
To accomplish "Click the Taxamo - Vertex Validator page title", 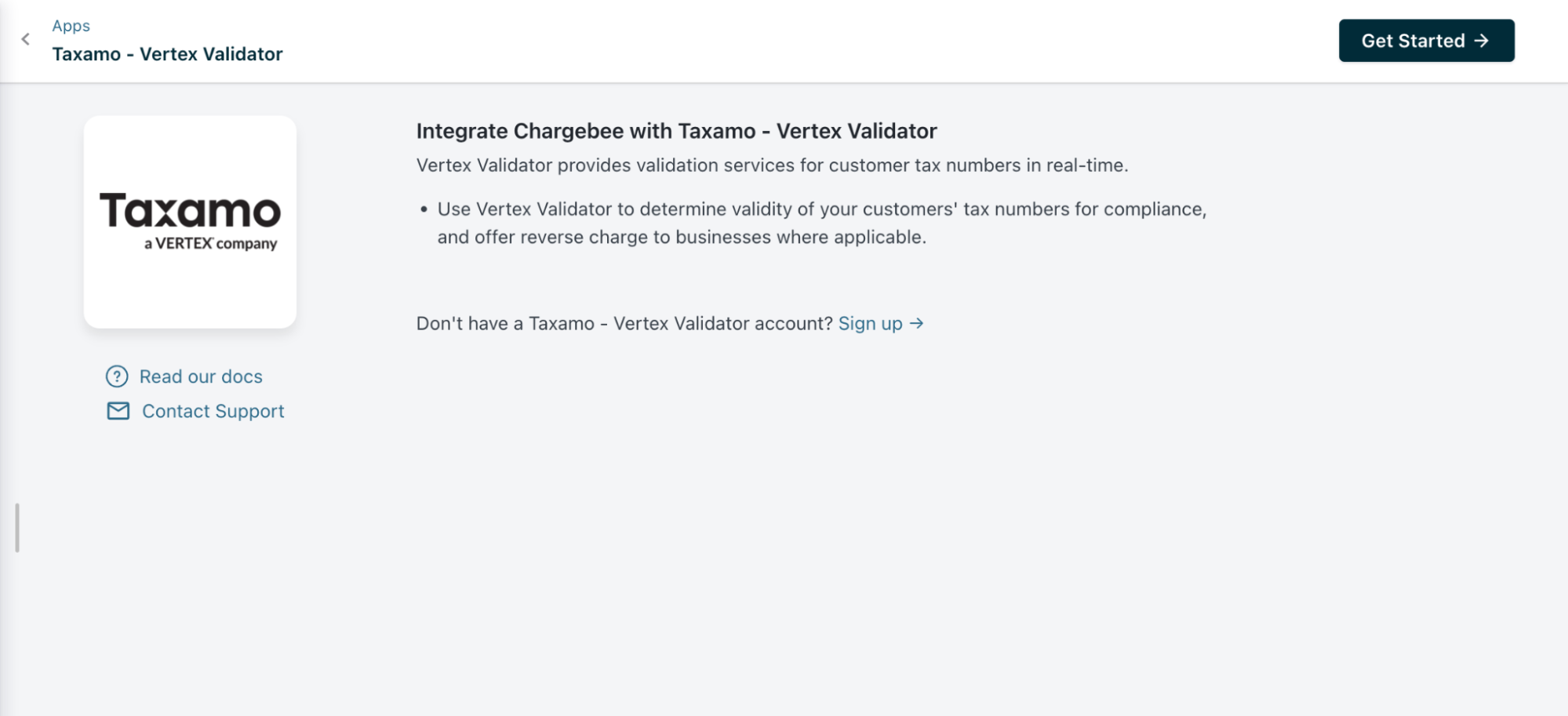I will click(x=167, y=54).
